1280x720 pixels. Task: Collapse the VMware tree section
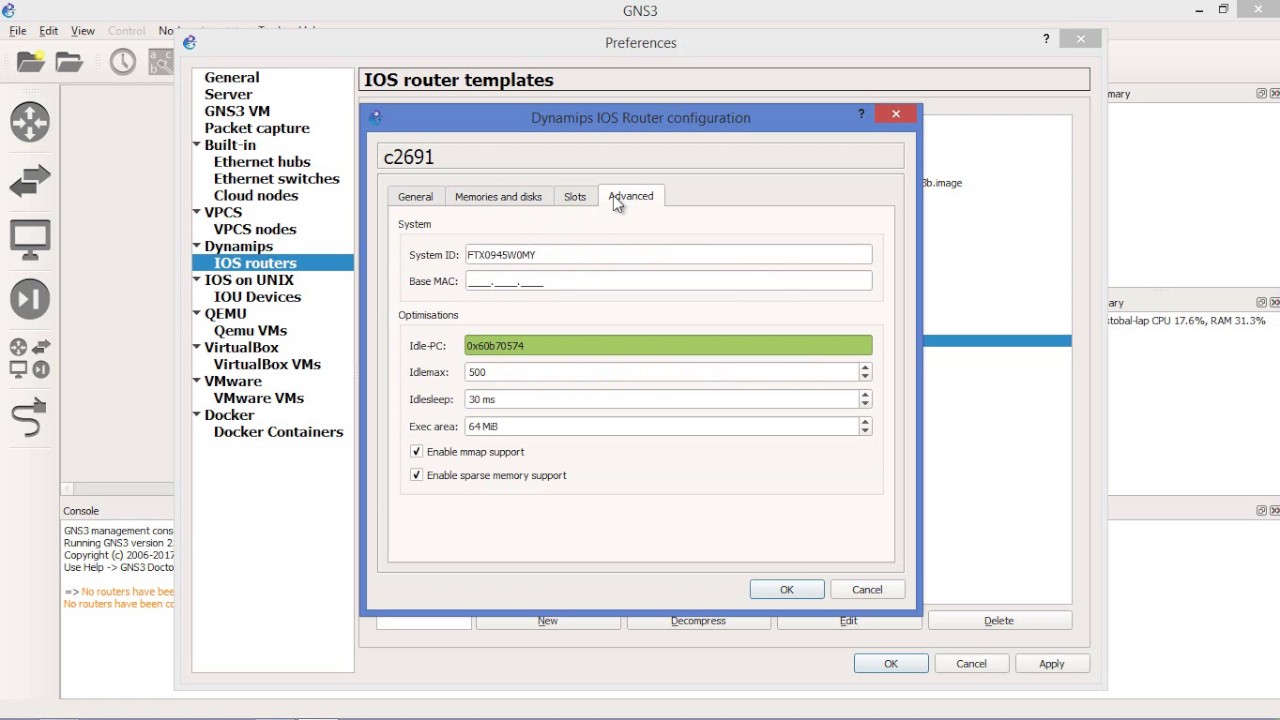tap(197, 381)
